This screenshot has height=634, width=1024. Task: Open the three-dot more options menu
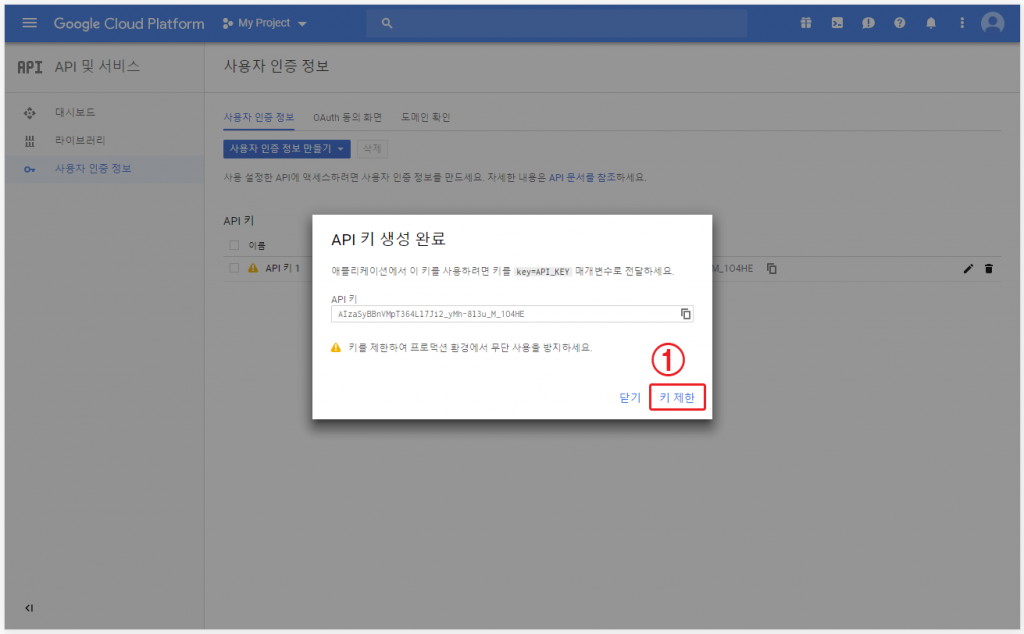point(962,23)
